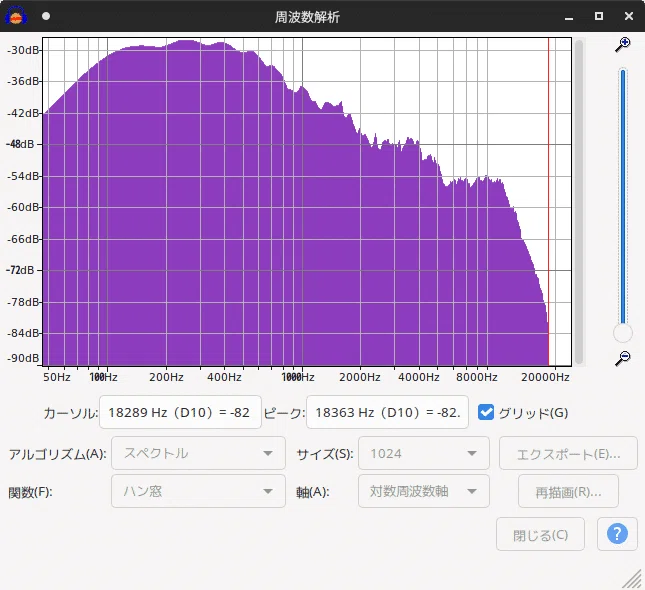Toggle the グリッド(G) checkbox
This screenshot has width=645, height=590.
(486, 412)
